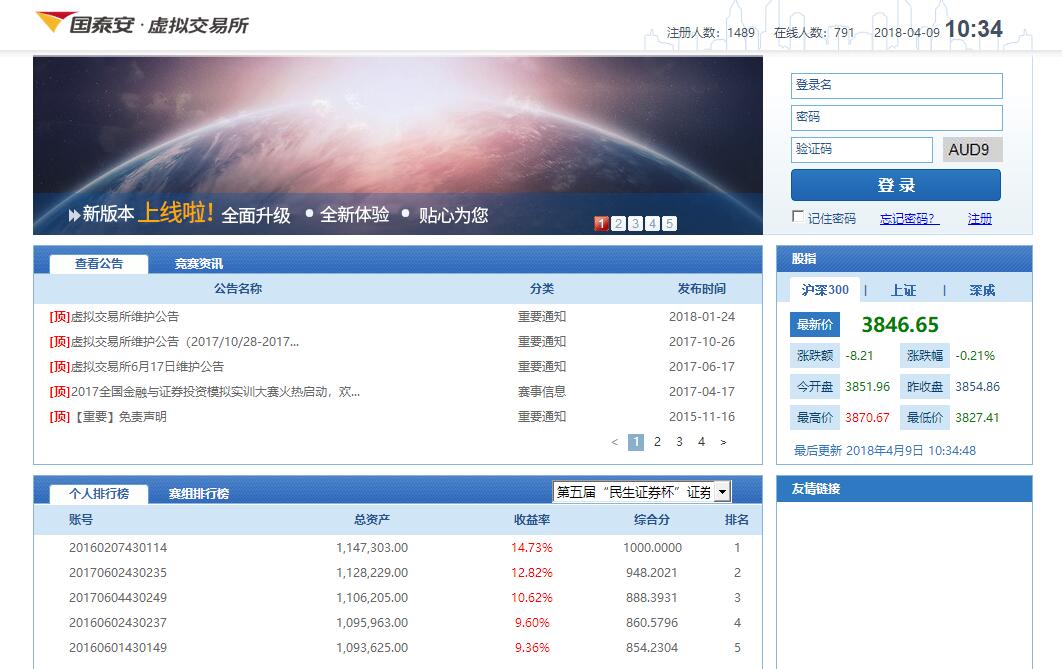Select banner slide indicator 5
The width and height of the screenshot is (1062, 669).
[669, 224]
